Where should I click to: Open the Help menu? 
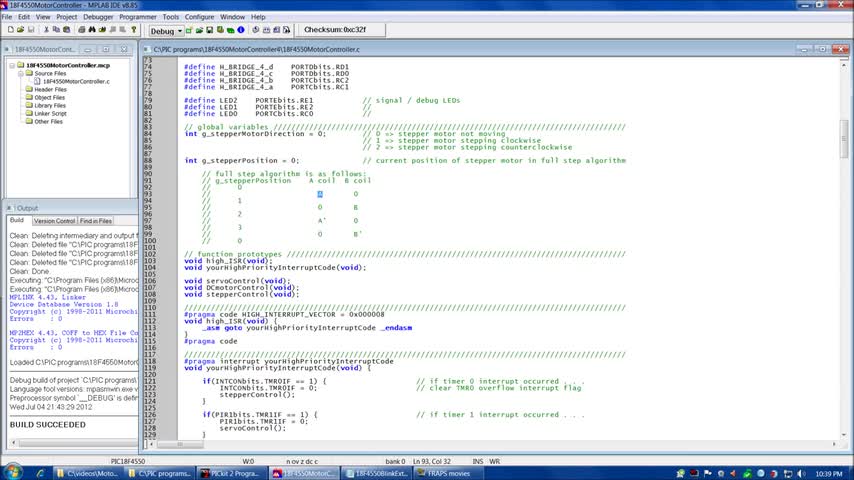(258, 17)
